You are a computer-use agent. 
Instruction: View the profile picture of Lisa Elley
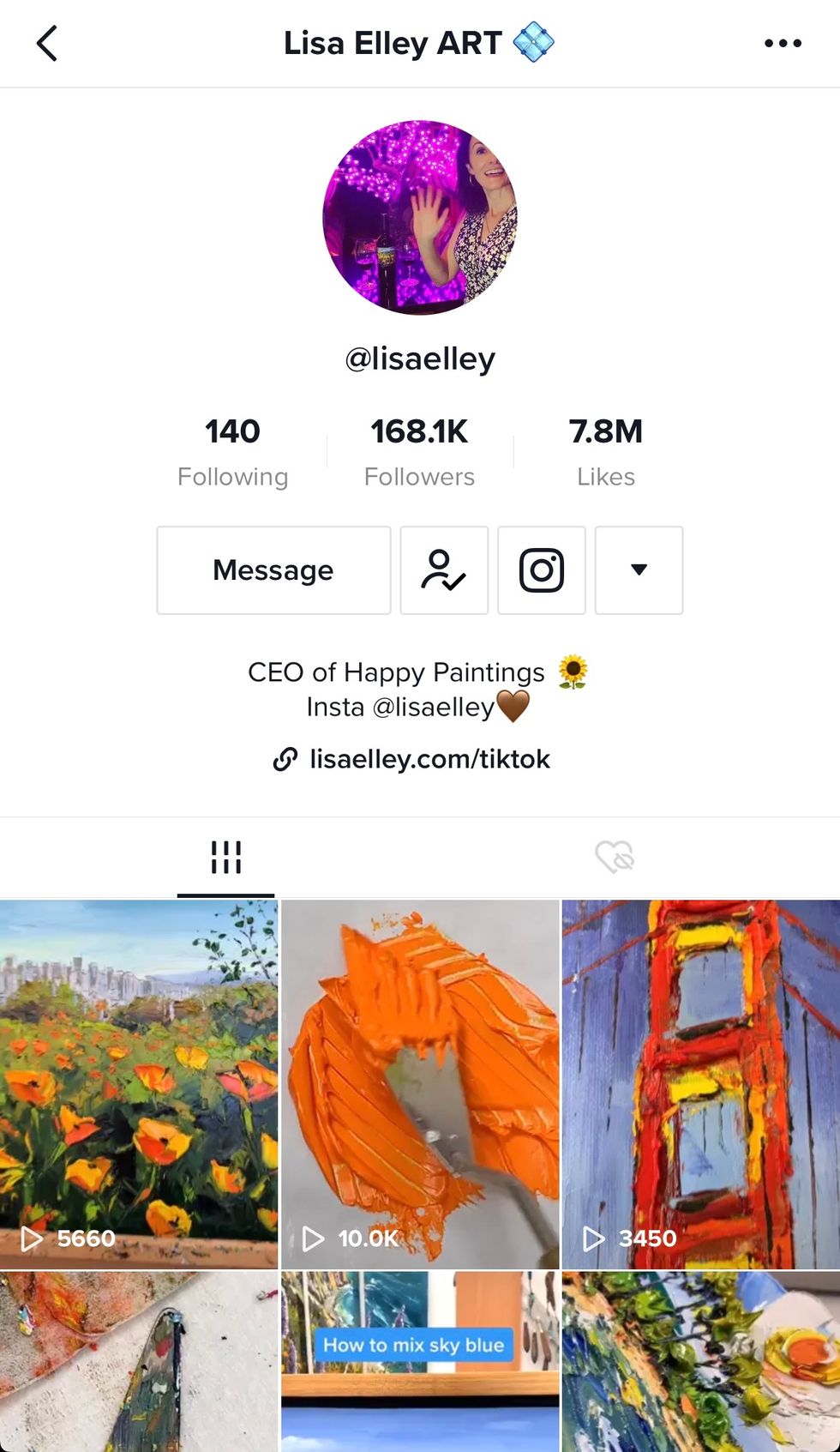coord(420,218)
